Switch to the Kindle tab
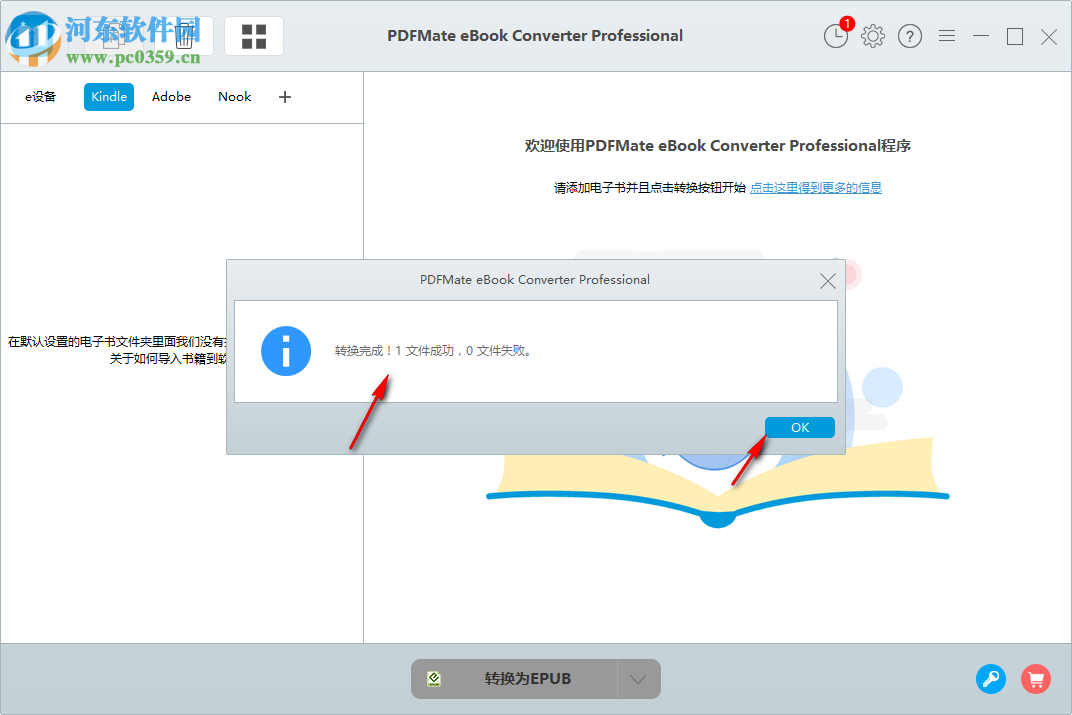Viewport: 1072px width, 715px height. (x=108, y=97)
